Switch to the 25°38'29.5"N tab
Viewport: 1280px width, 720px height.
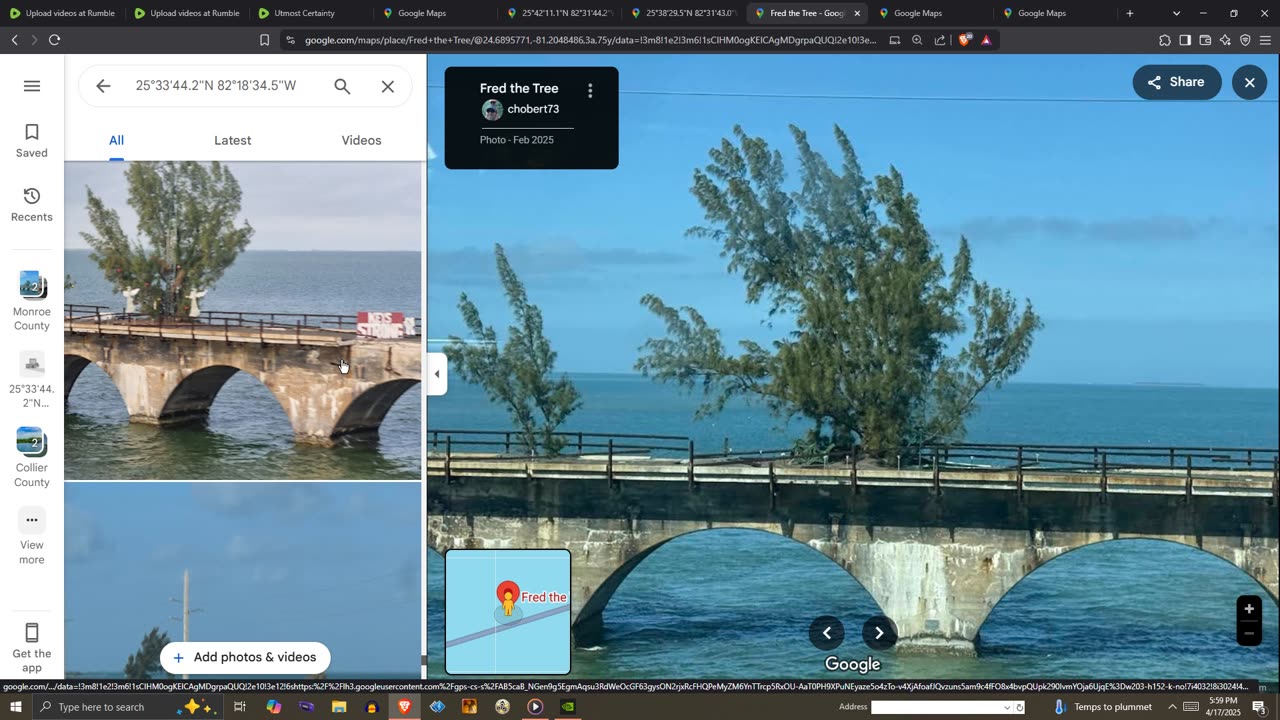(682, 13)
